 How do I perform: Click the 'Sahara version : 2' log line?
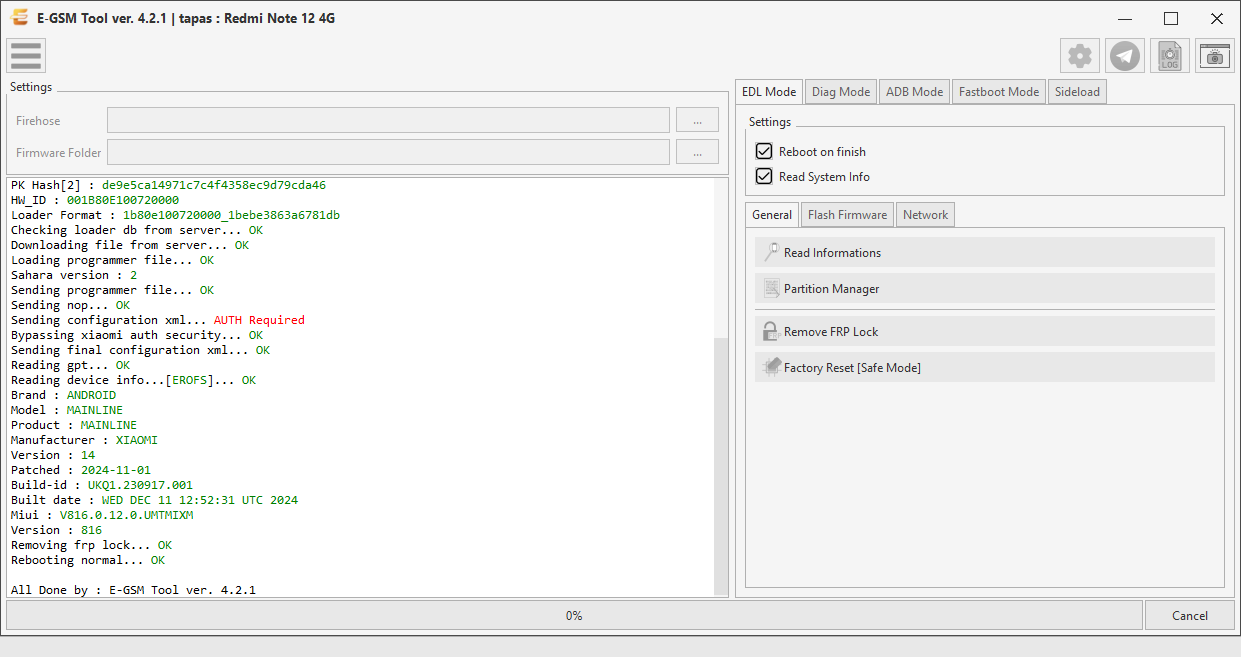coord(74,275)
